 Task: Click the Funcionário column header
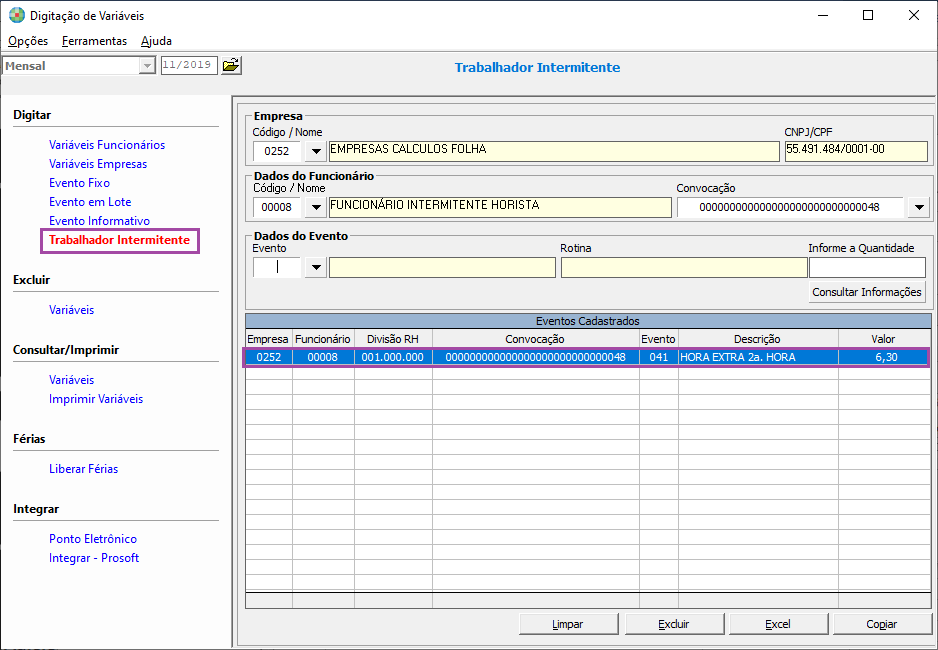[x=323, y=339]
